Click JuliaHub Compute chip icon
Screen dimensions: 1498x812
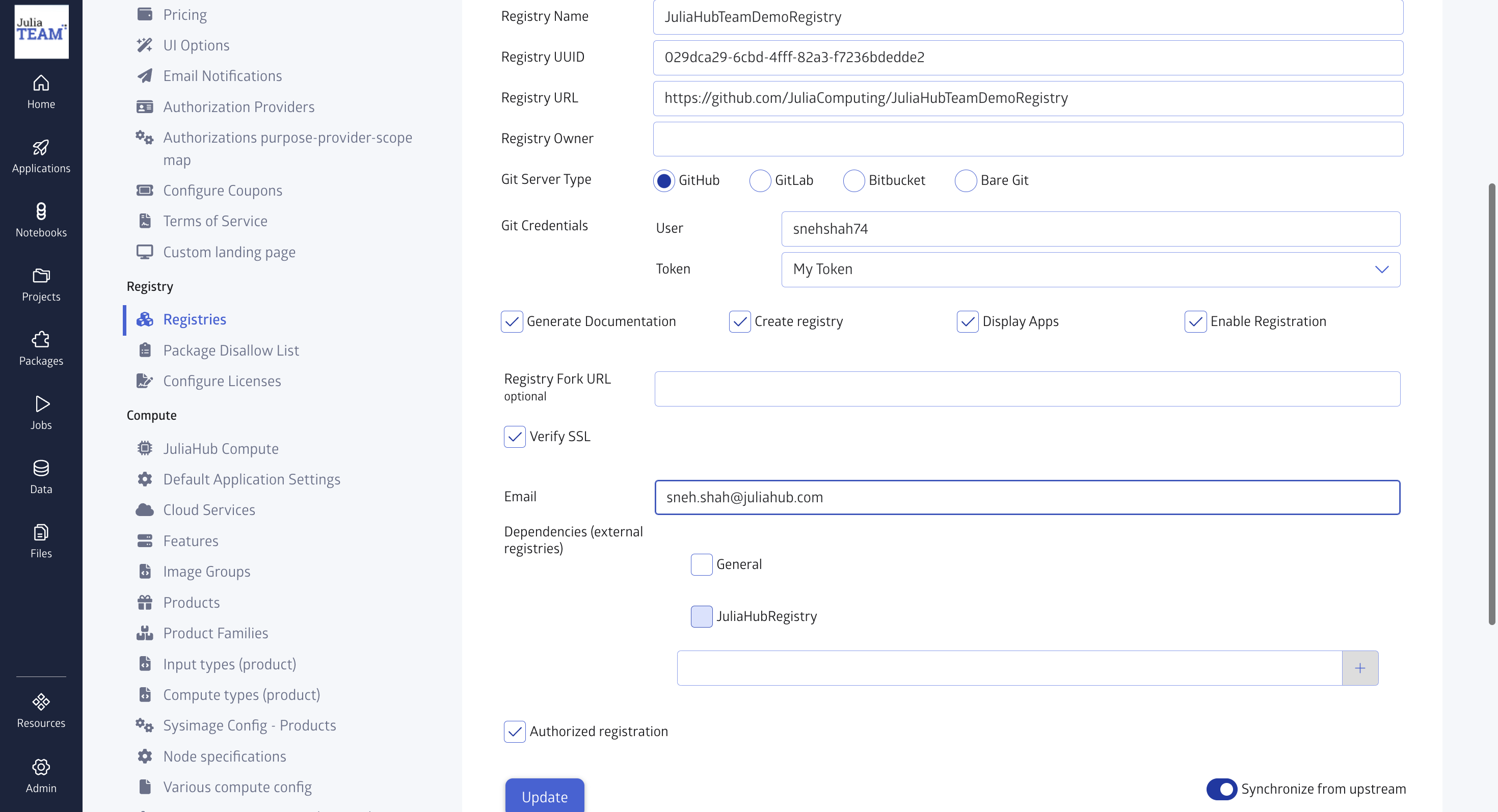click(x=144, y=448)
